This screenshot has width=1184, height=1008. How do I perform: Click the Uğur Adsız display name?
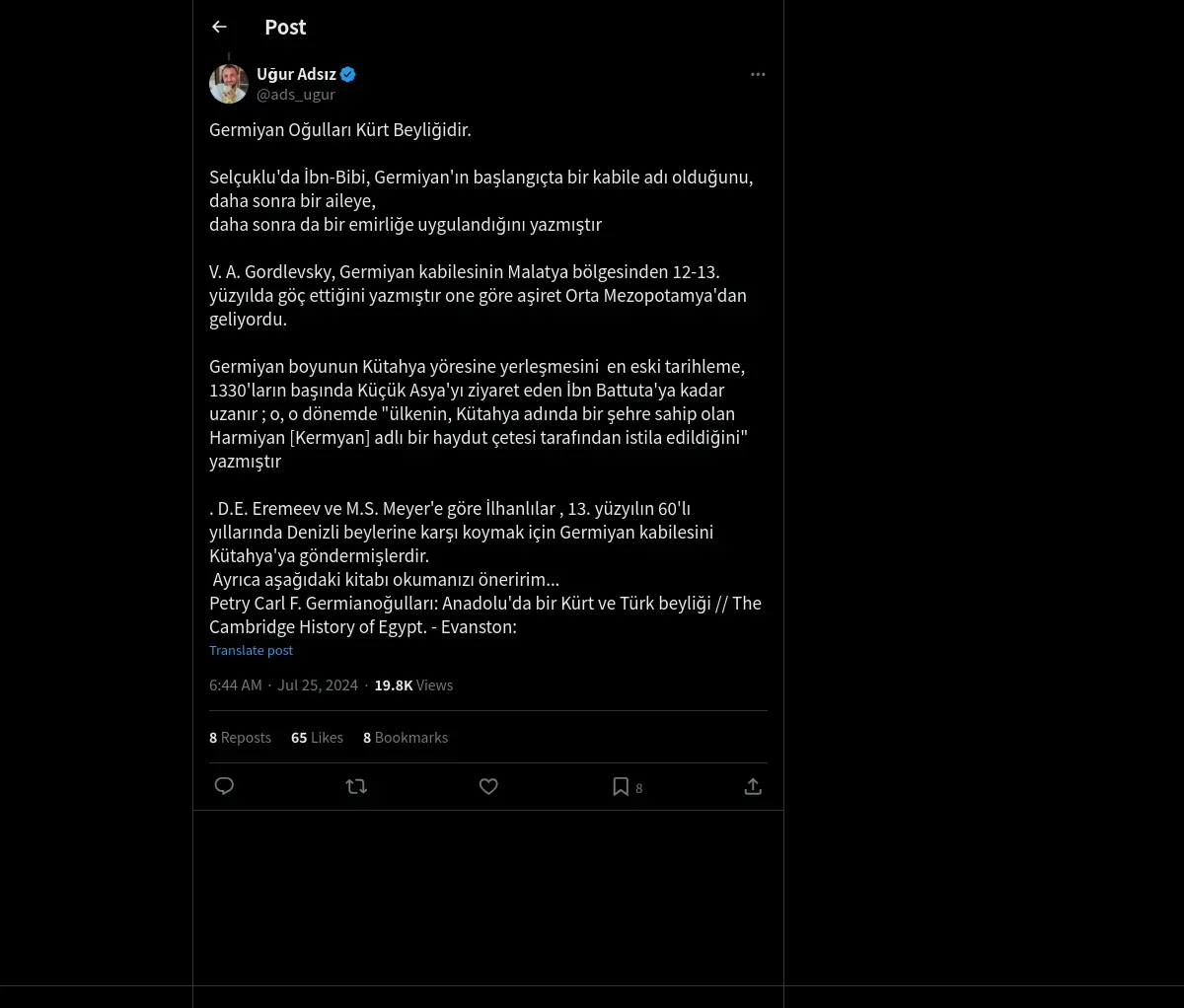(x=296, y=74)
